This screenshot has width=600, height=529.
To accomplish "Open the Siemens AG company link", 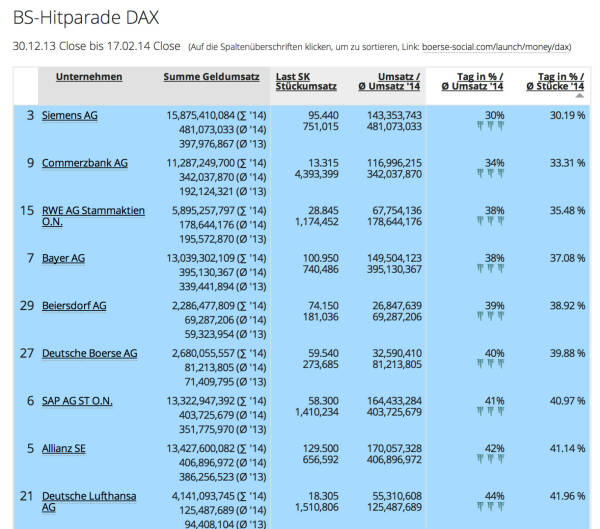I will (x=69, y=116).
